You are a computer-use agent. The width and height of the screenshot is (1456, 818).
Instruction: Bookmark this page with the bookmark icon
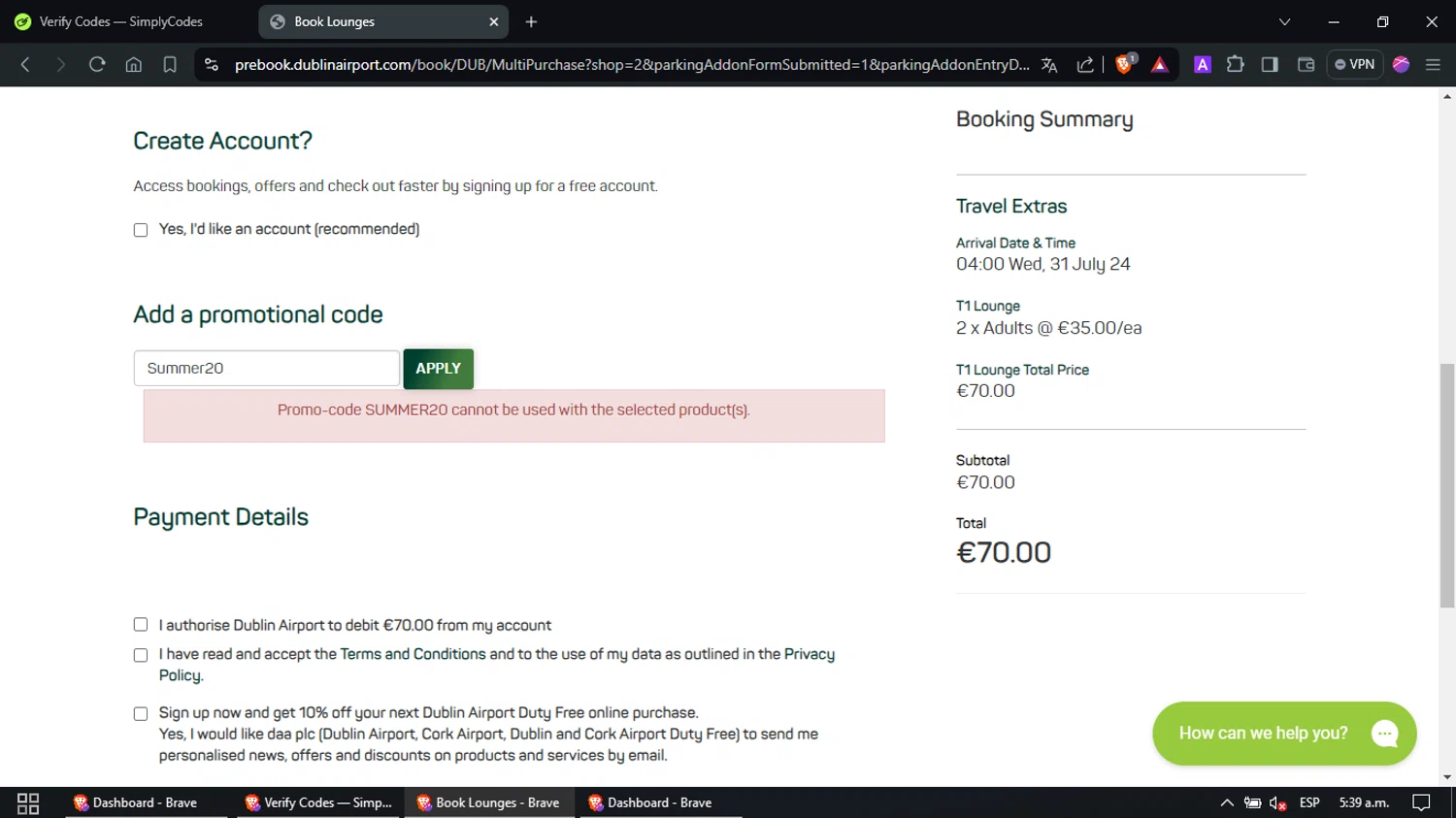point(170,65)
